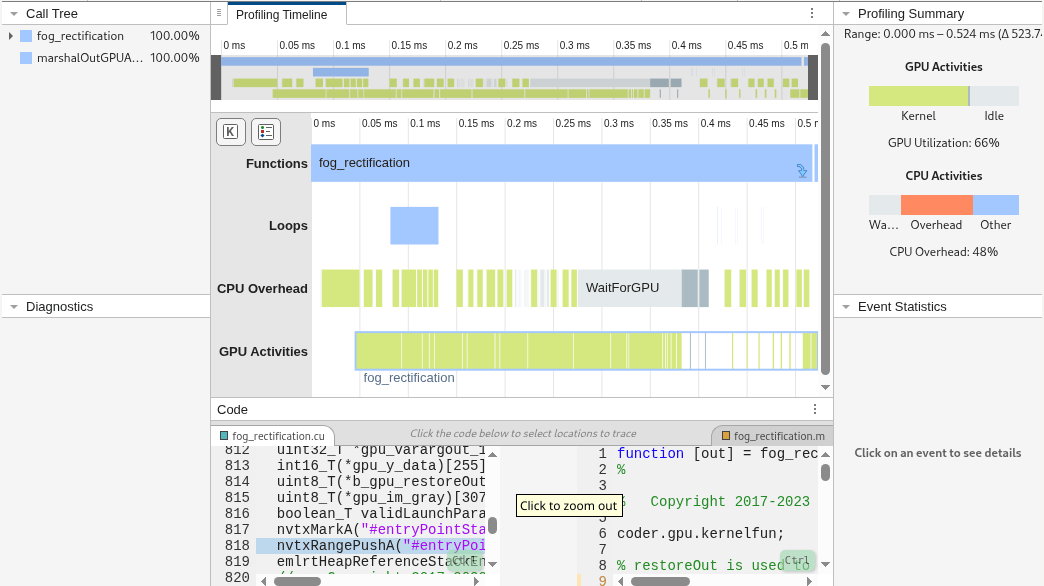Collapse the Event Statistics panel

click(x=846, y=307)
